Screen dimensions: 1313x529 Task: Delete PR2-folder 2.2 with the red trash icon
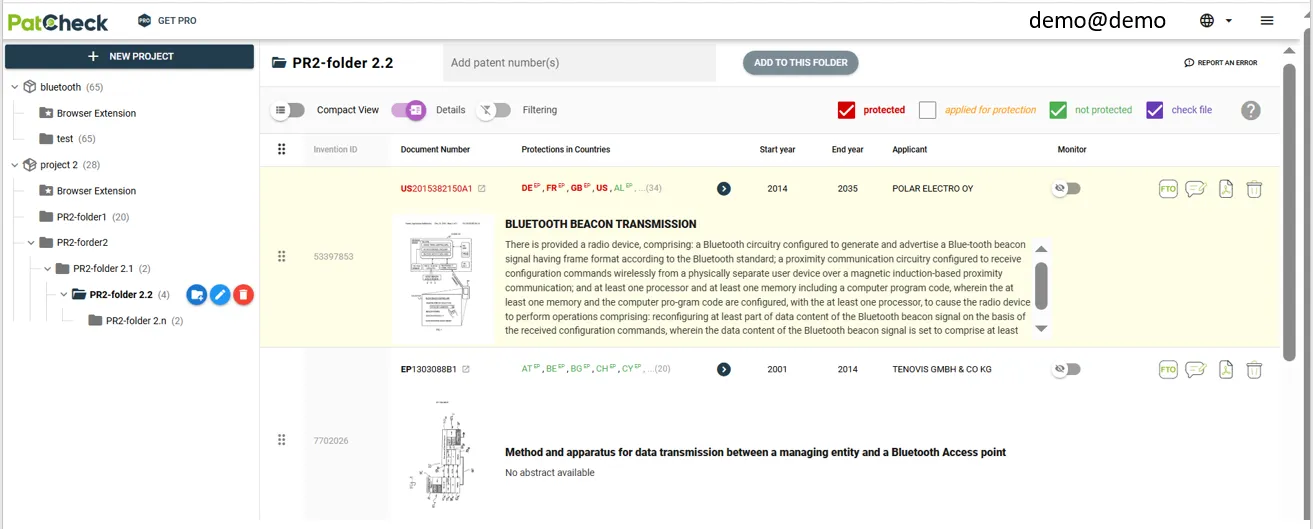point(243,295)
